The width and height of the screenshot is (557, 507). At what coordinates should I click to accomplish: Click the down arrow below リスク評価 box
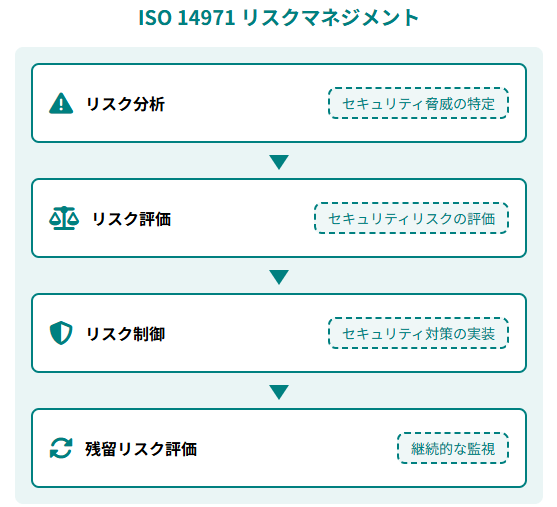click(279, 277)
